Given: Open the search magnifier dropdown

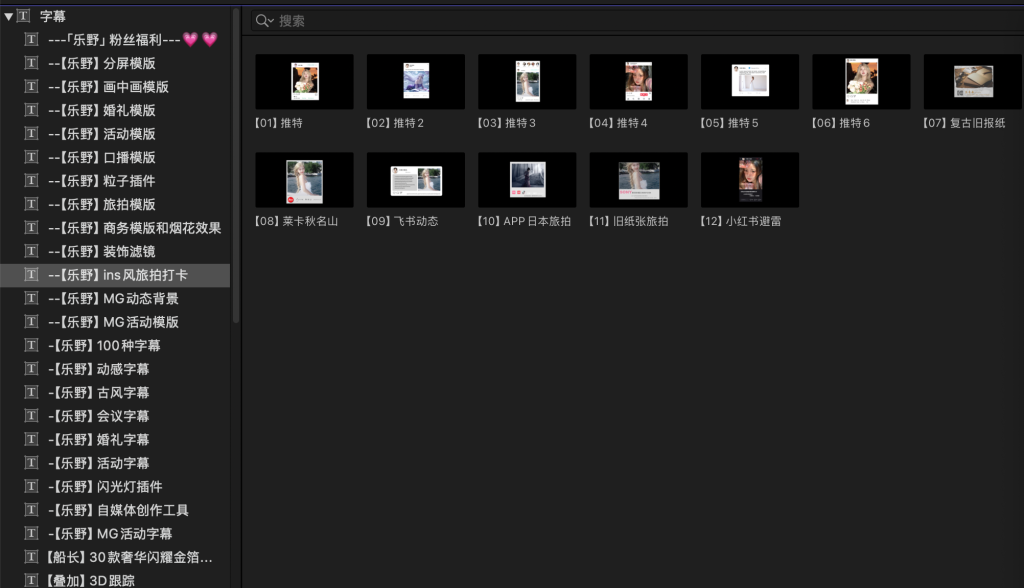Looking at the screenshot, I should pos(264,21).
